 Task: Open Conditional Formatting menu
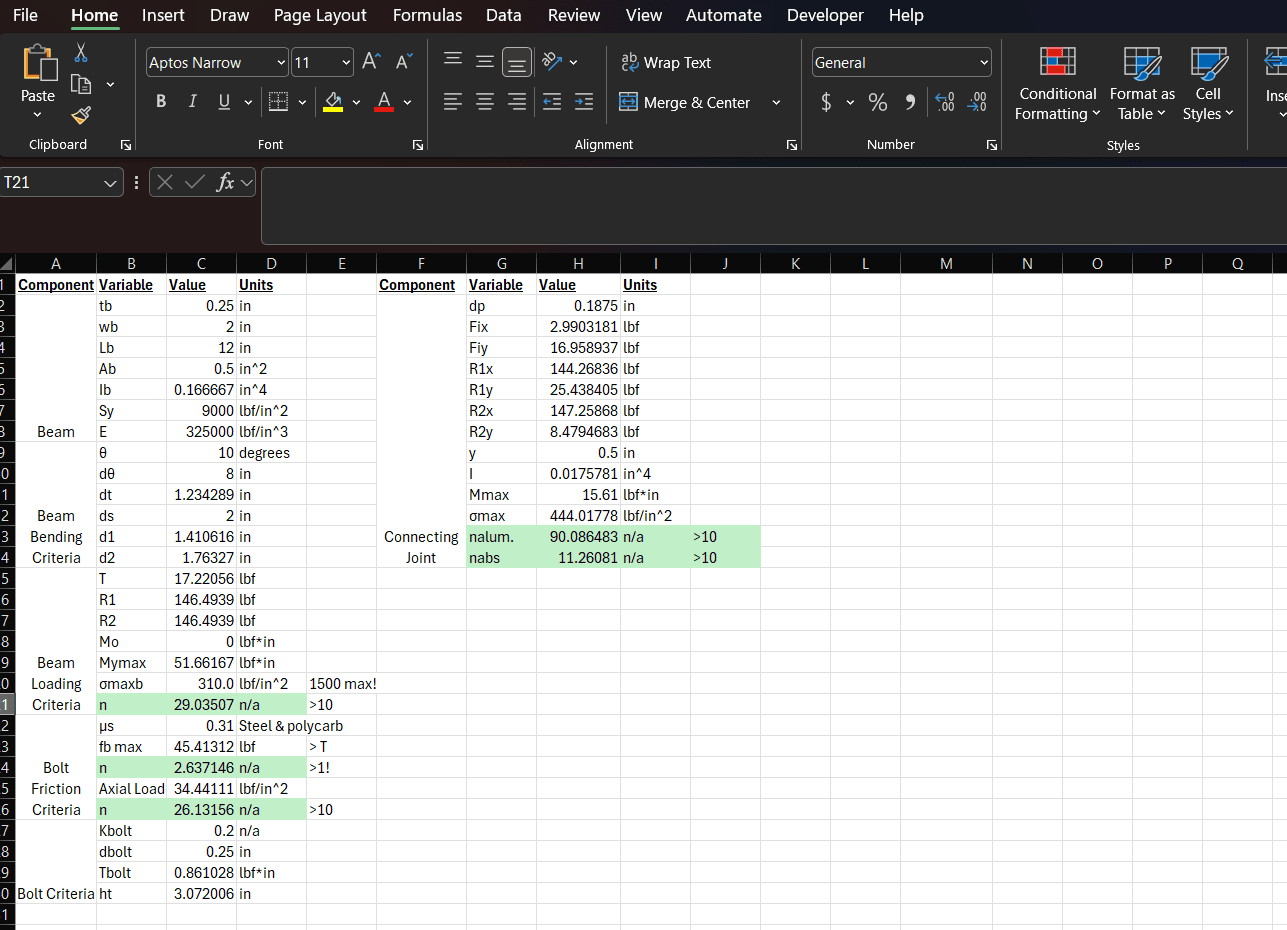pyautogui.click(x=1058, y=83)
